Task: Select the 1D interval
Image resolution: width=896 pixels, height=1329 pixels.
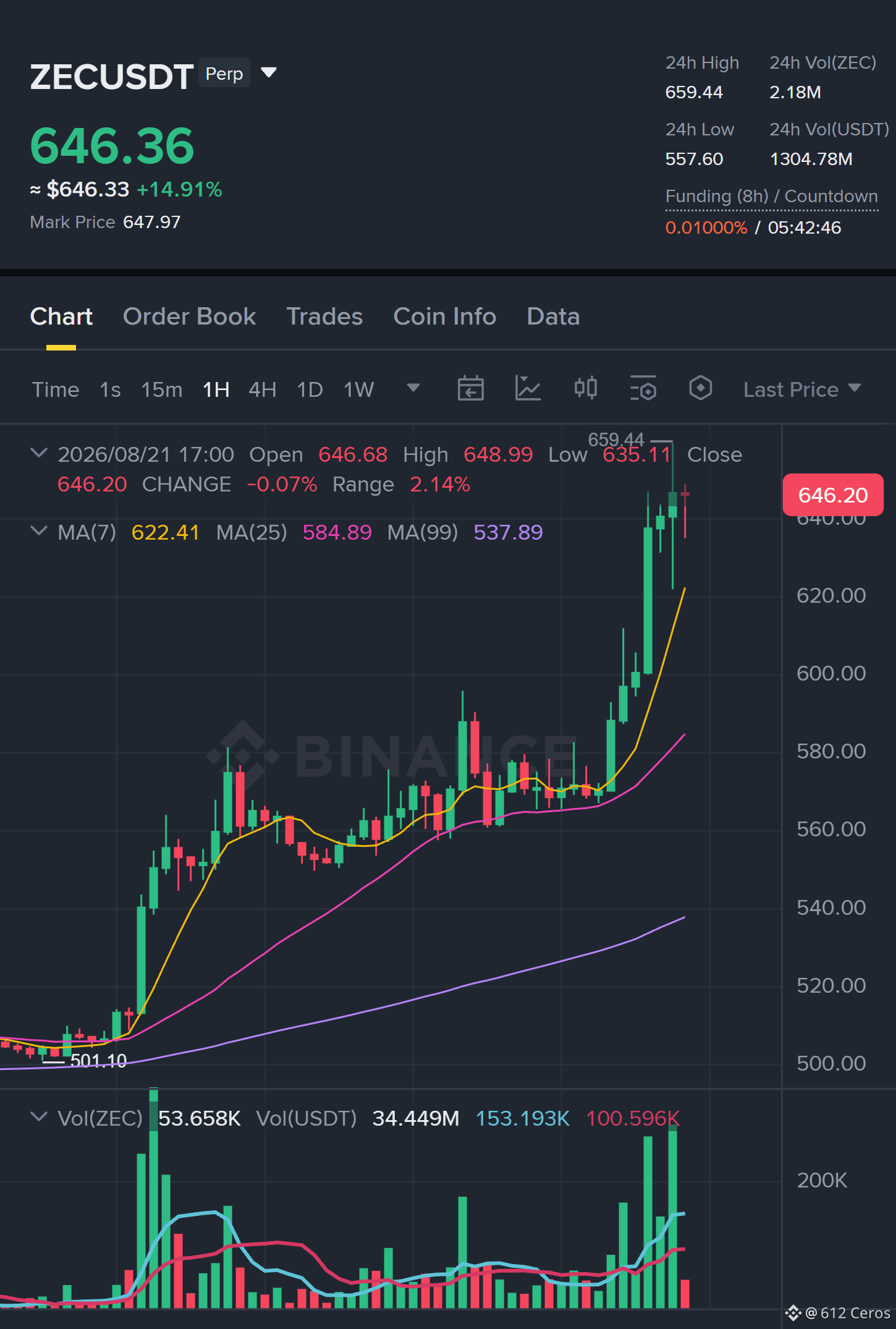Action: (310, 389)
